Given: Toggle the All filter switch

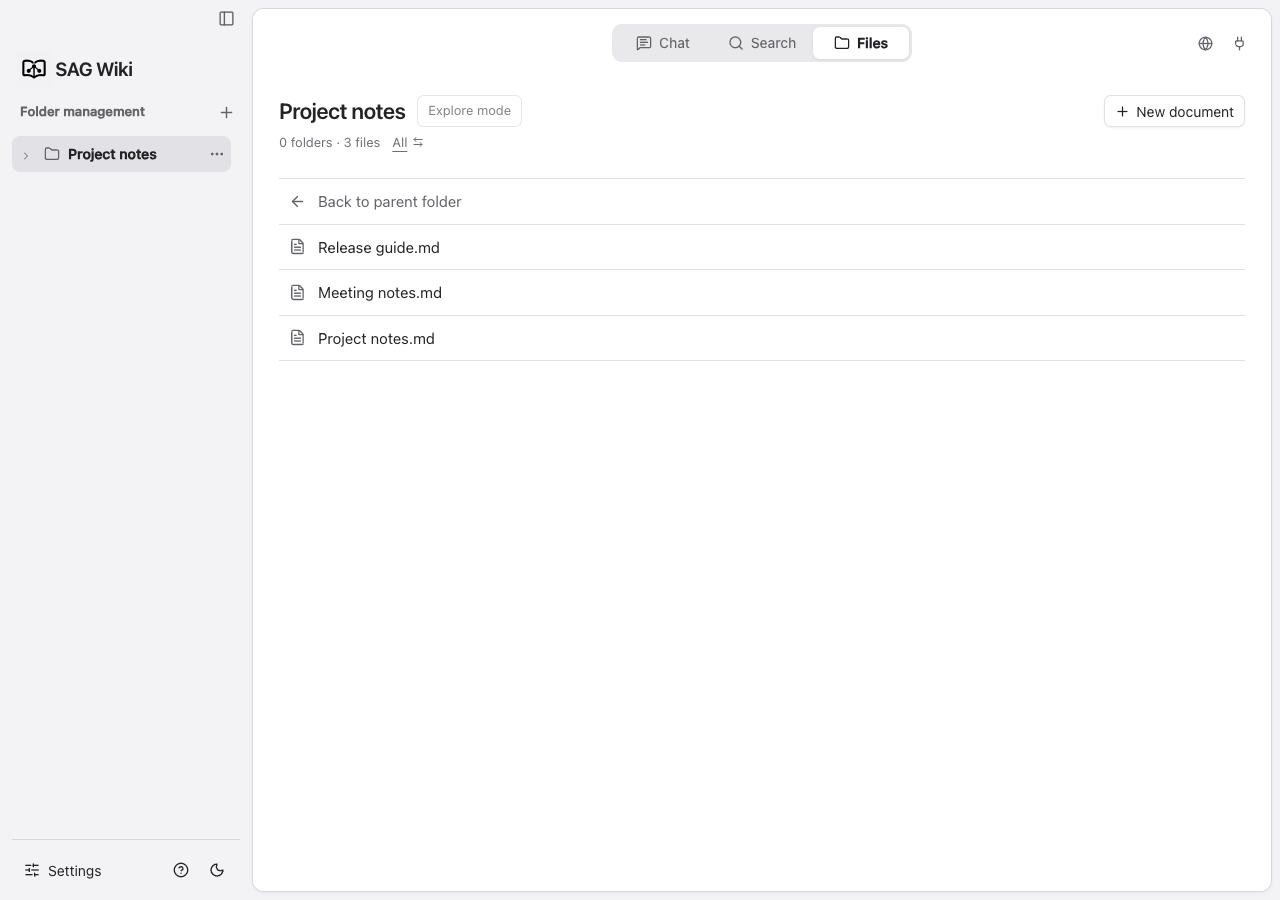Looking at the screenshot, I should tap(408, 143).
